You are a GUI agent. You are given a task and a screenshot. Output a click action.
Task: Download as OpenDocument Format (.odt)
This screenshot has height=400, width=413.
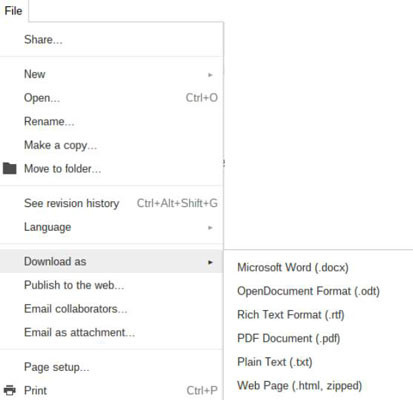(308, 291)
